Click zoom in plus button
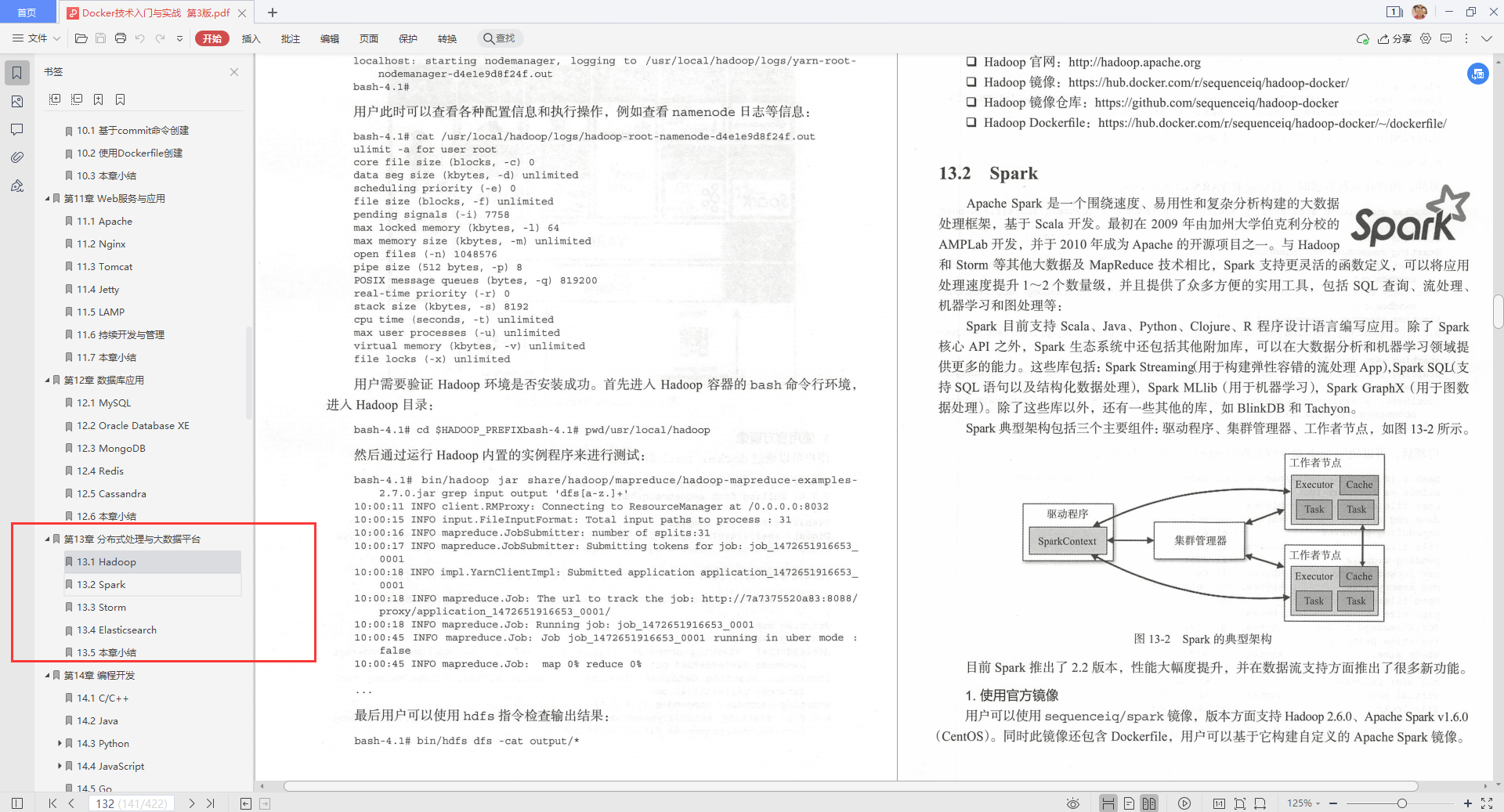Image resolution: width=1504 pixels, height=812 pixels. tap(1468, 803)
